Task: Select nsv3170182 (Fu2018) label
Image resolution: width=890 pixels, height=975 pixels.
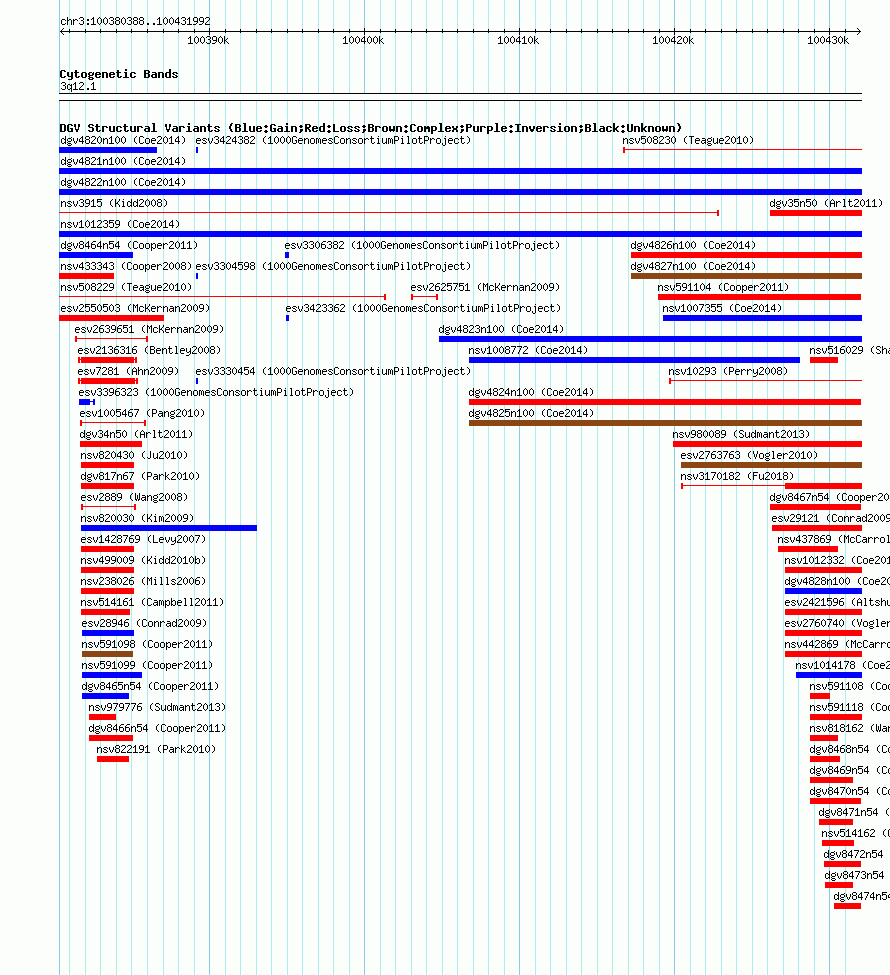Action: coord(736,477)
